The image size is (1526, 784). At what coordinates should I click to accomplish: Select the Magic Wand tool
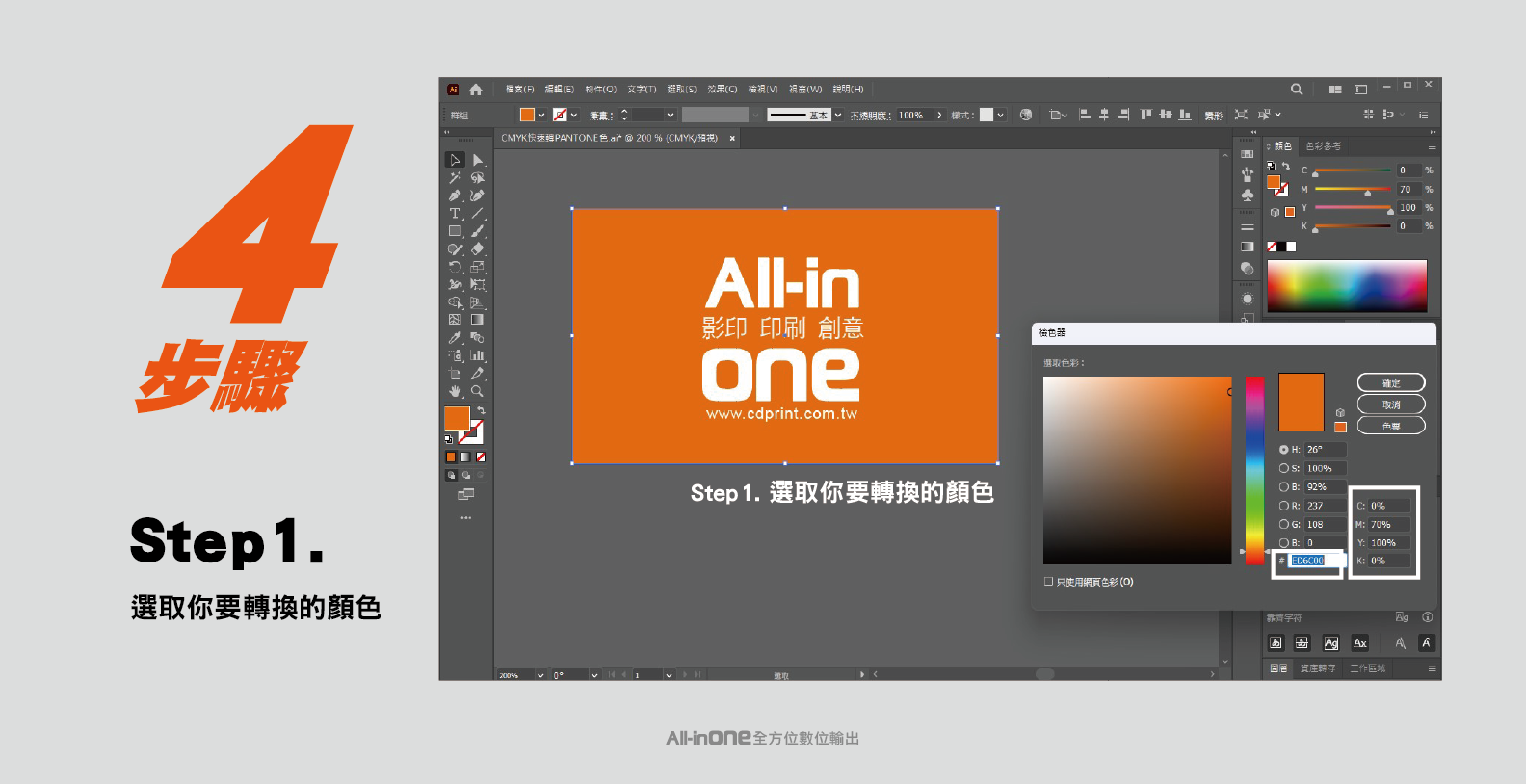click(456, 177)
